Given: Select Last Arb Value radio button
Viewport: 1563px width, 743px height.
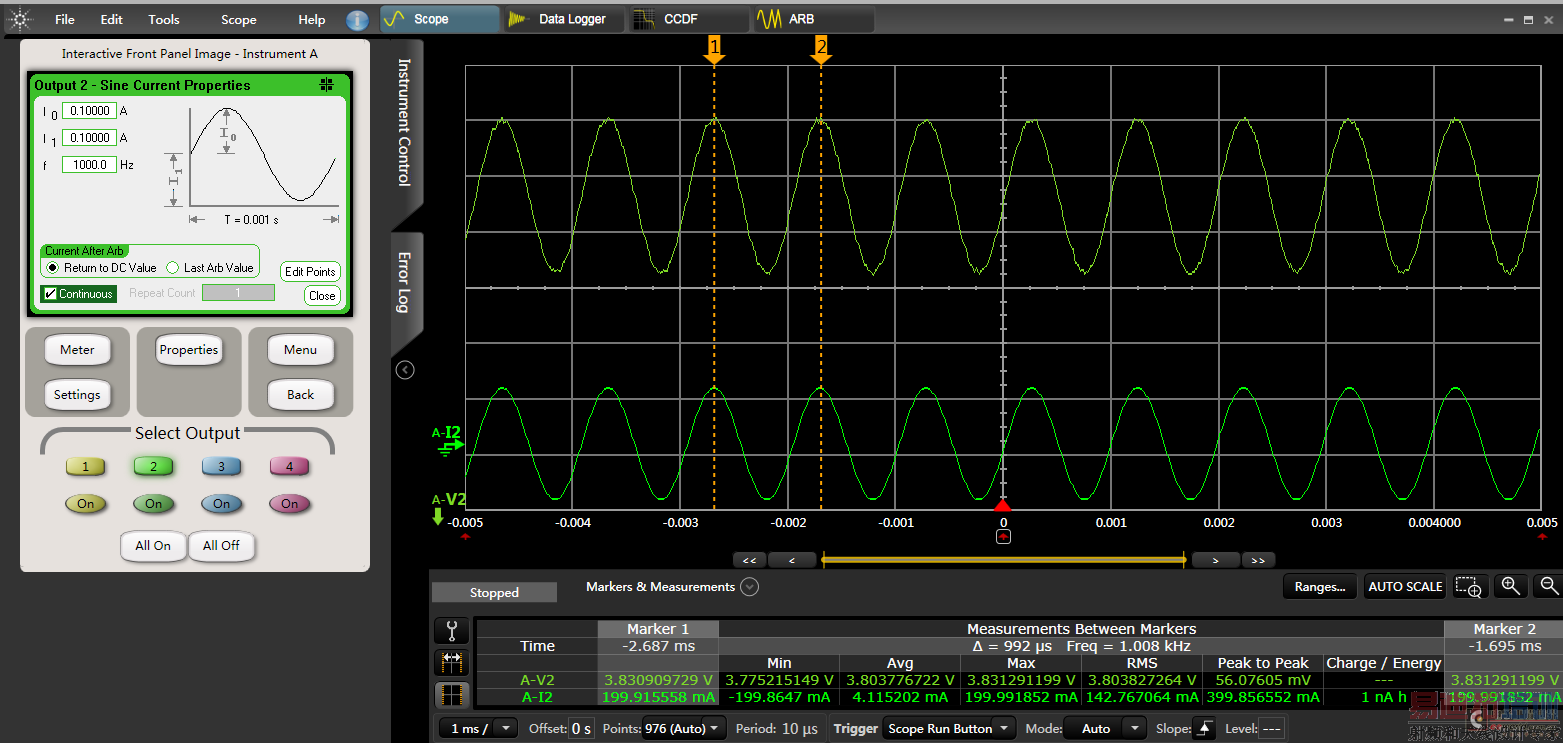Looking at the screenshot, I should point(172,268).
